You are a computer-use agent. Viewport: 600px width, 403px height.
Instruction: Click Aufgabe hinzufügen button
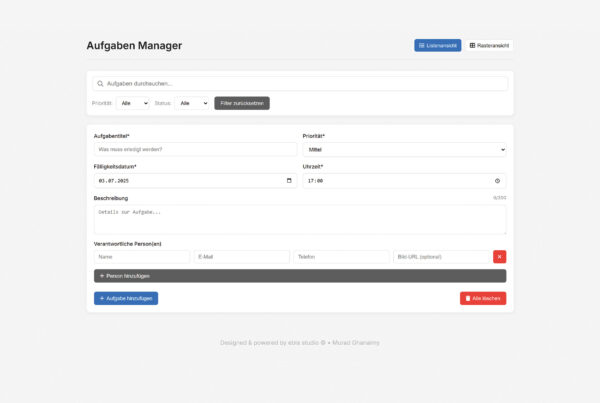(126, 299)
